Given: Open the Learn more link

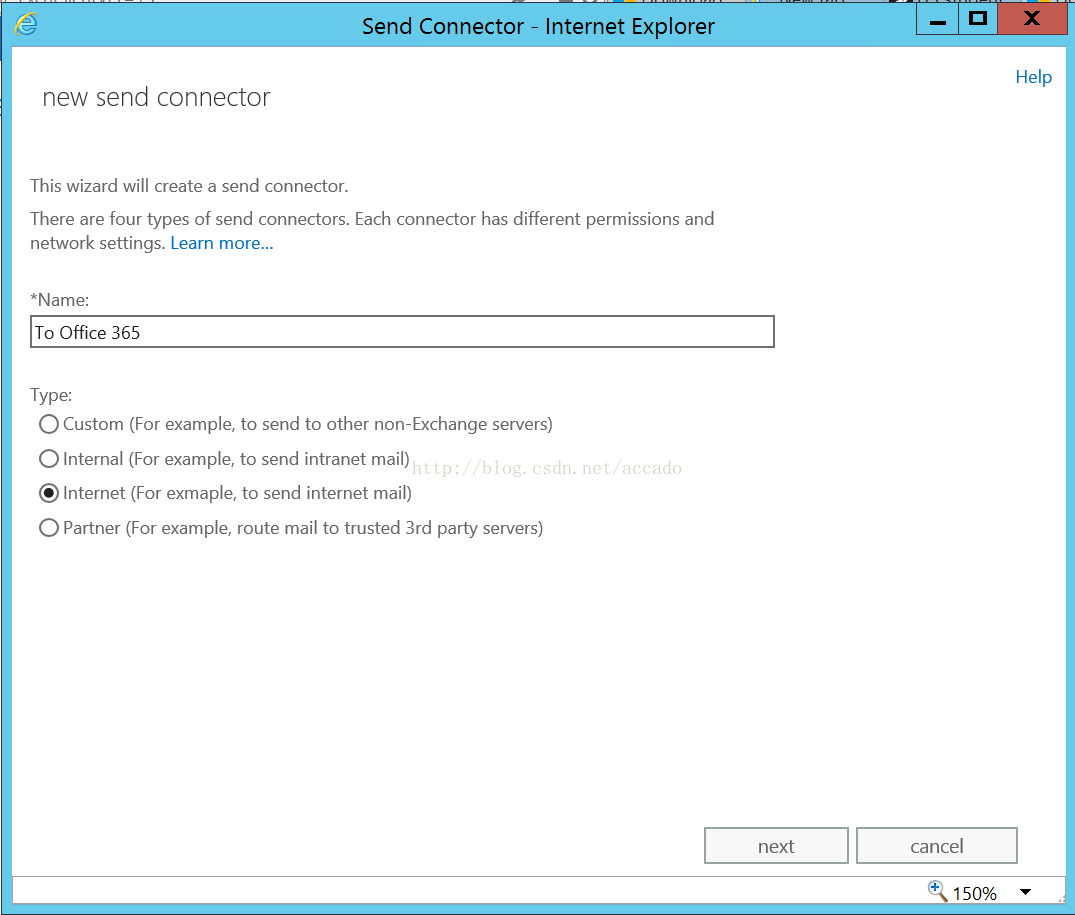Looking at the screenshot, I should [x=221, y=243].
